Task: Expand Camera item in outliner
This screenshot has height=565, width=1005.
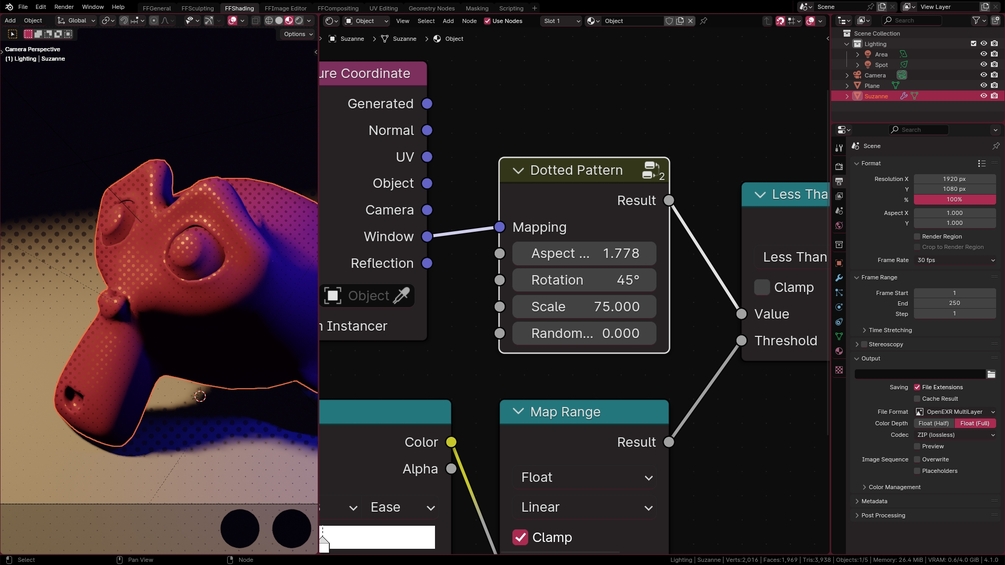Action: pos(847,75)
